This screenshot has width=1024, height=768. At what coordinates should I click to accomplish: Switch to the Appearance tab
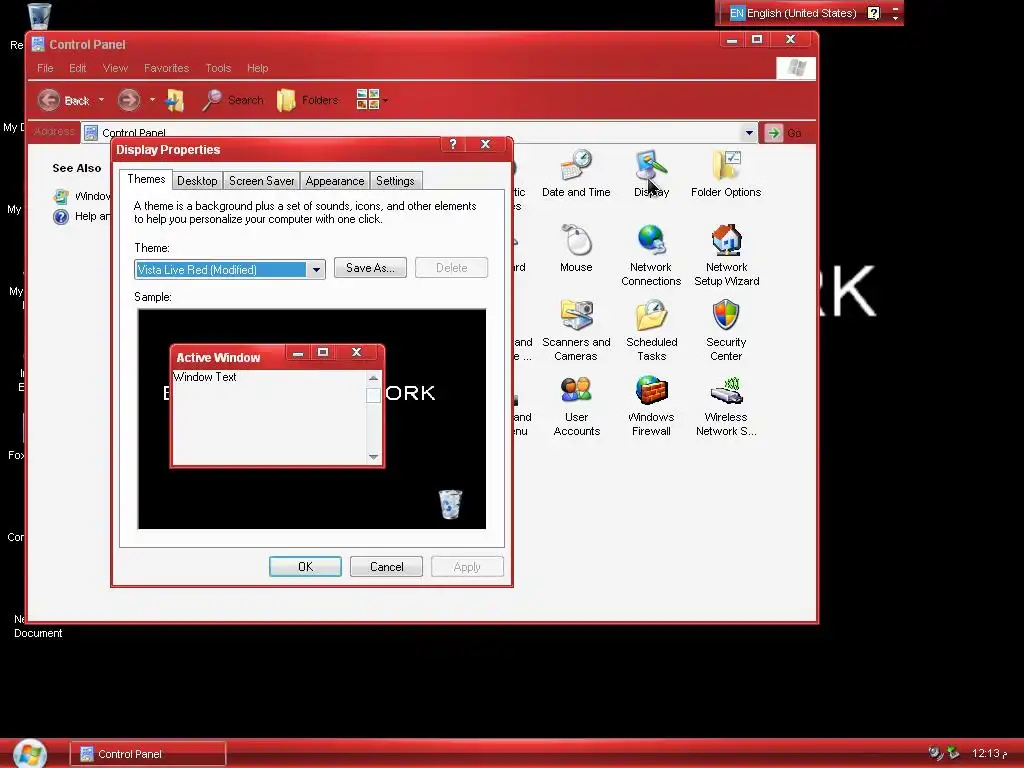tap(334, 181)
